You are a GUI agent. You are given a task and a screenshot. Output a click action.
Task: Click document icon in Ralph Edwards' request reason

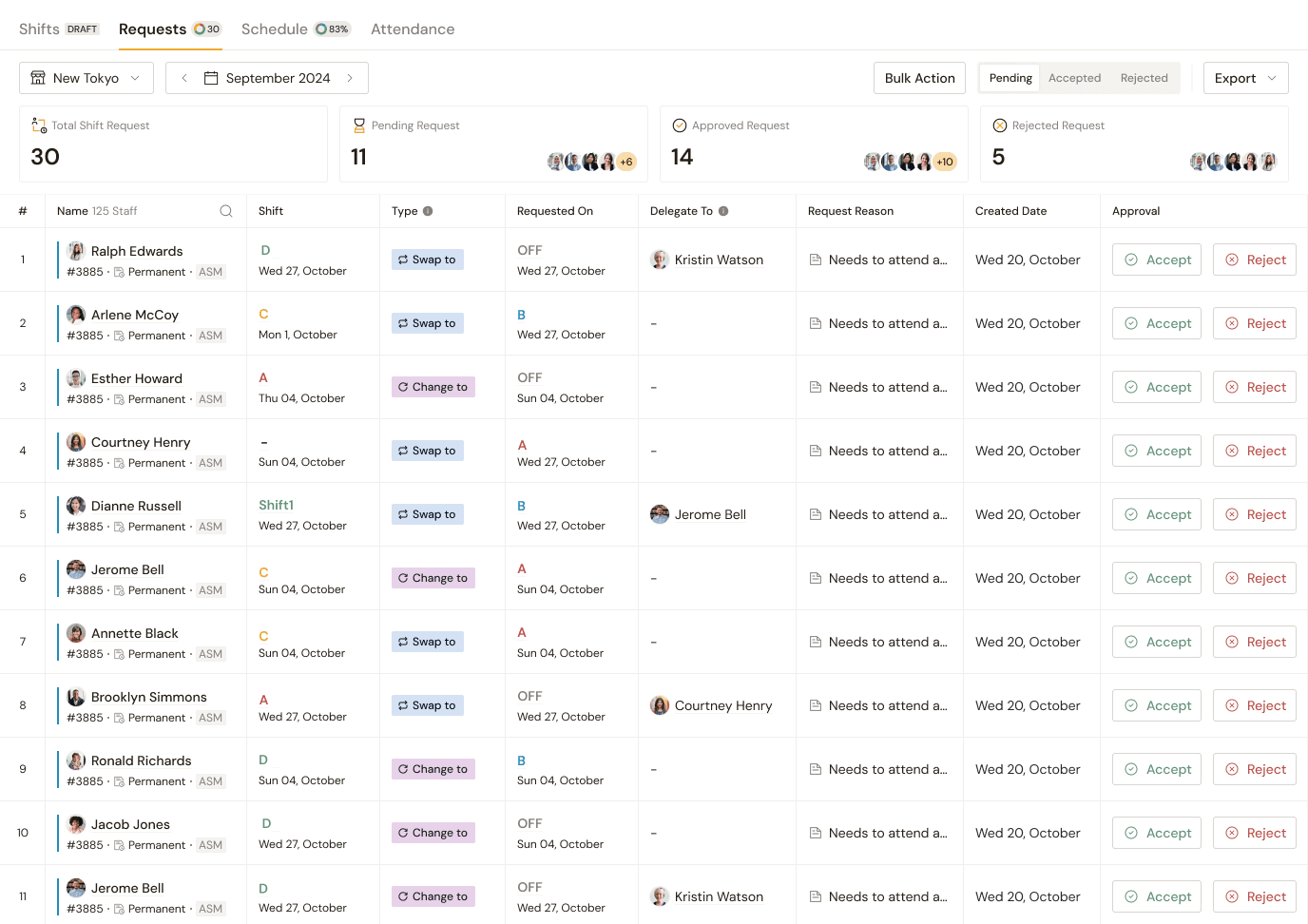coord(816,260)
